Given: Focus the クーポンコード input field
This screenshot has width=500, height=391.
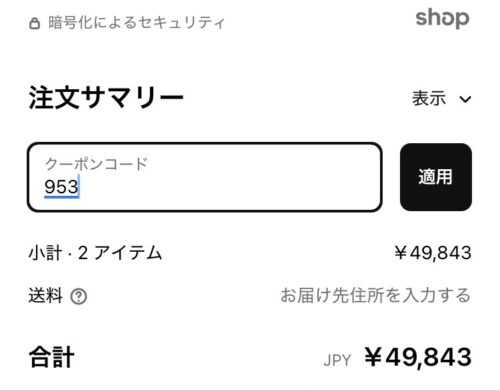Looking at the screenshot, I should 204,177.
